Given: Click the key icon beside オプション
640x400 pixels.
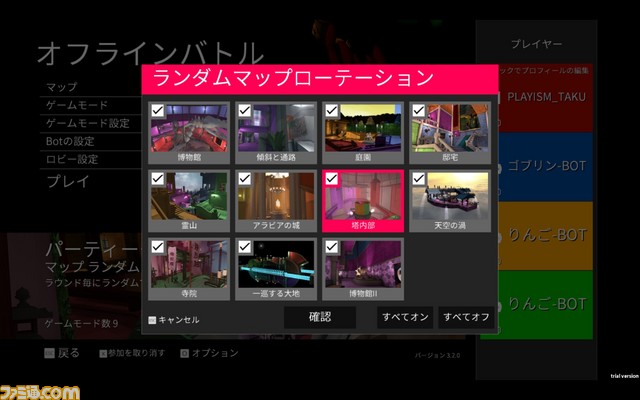Looking at the screenshot, I should [184, 353].
